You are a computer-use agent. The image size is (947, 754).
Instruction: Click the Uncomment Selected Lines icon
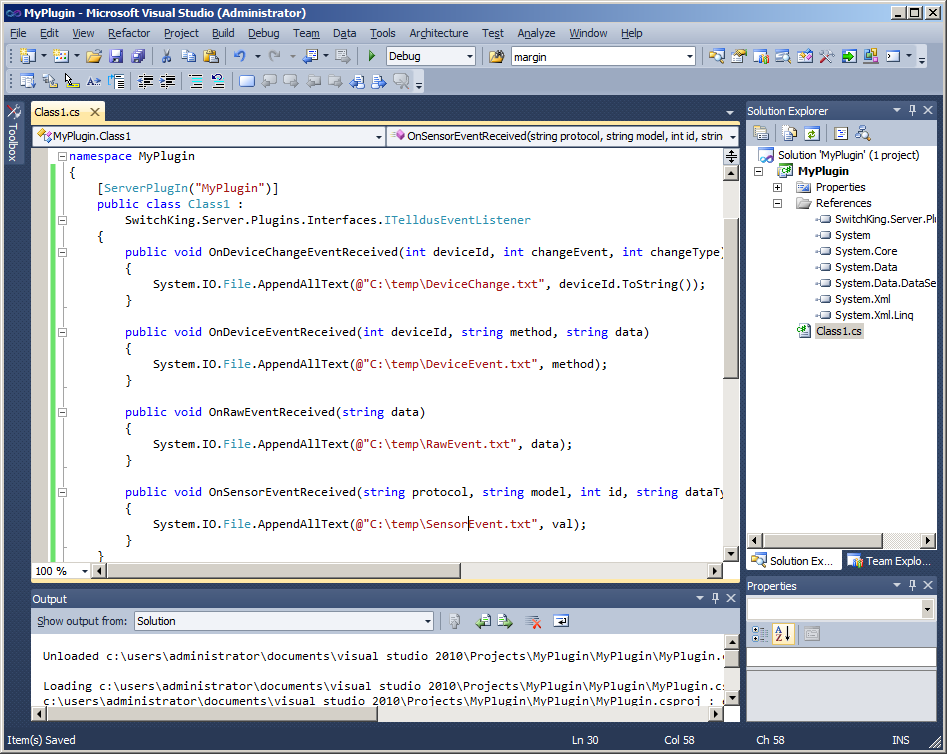pos(218,82)
